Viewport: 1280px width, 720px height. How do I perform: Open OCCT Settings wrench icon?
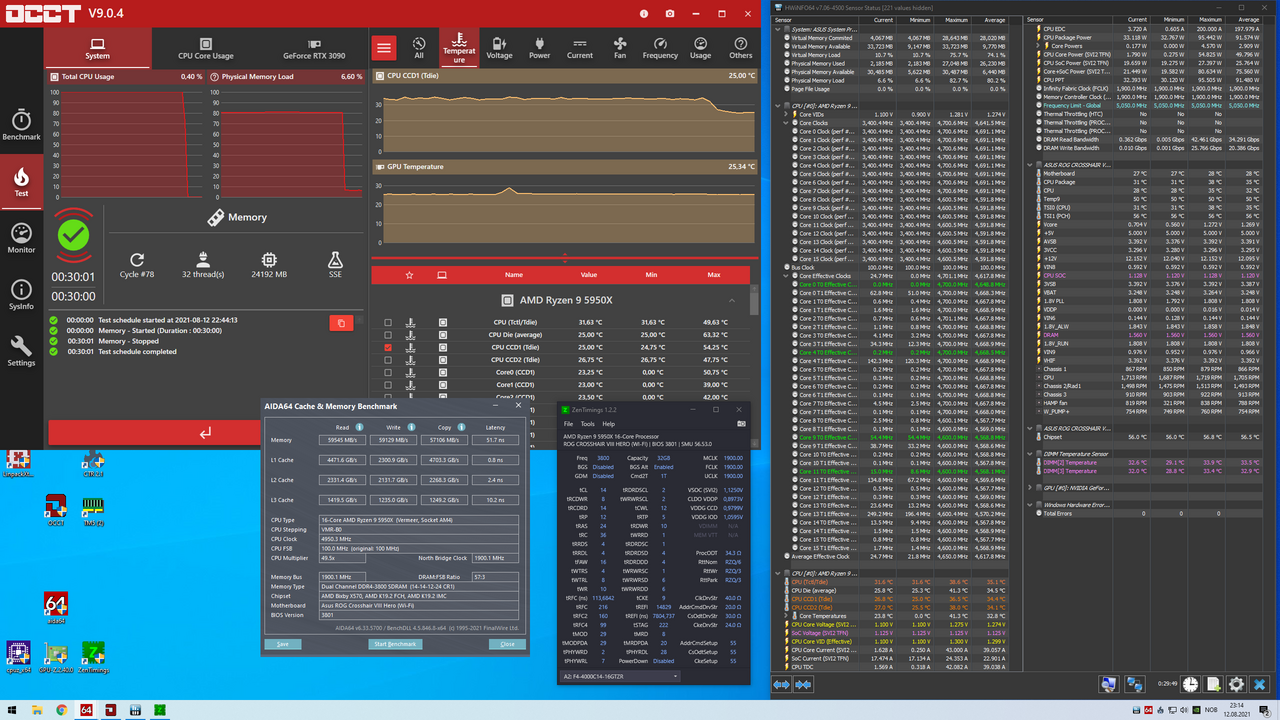tap(21, 349)
